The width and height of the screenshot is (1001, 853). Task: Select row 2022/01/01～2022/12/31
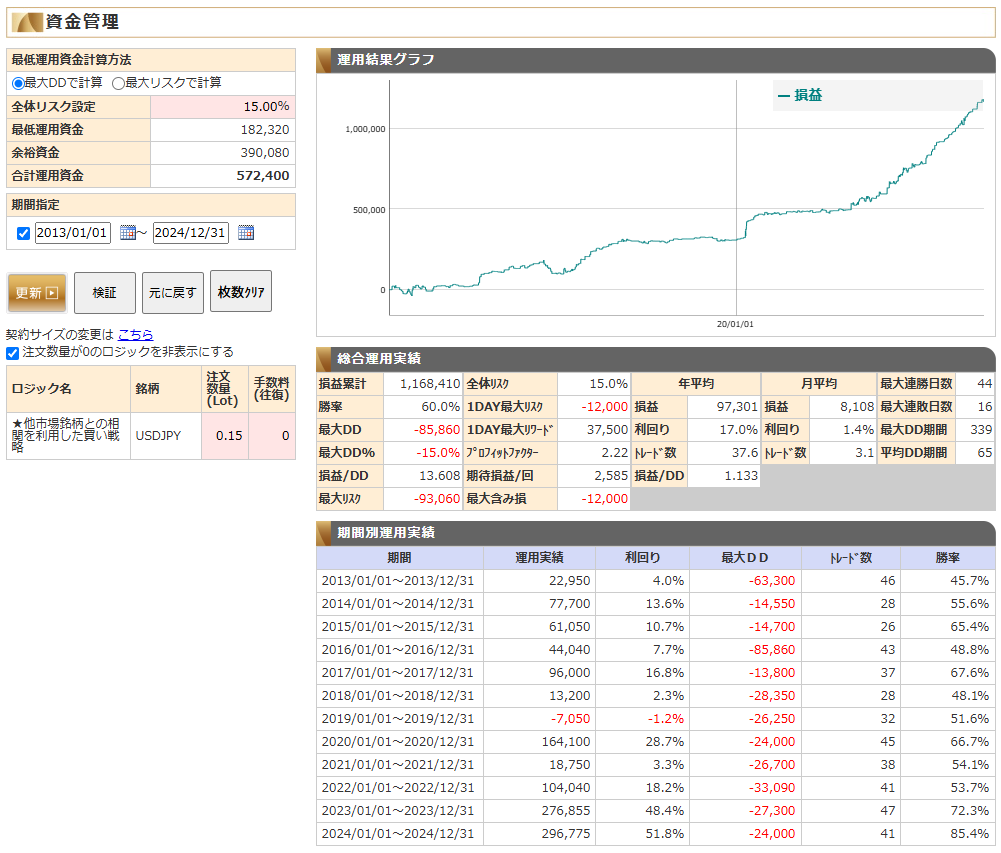pyautogui.click(x=656, y=788)
